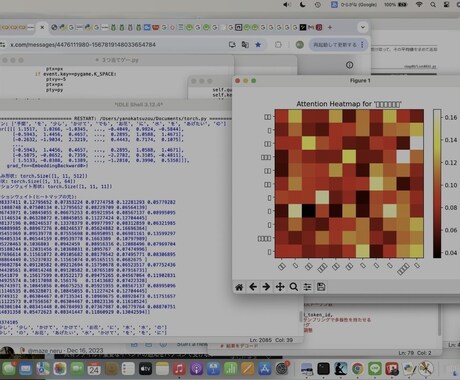Open Chrome three-dot menu
Image resolution: width=460 pixels, height=380 pixels.
pyautogui.click(x=362, y=45)
